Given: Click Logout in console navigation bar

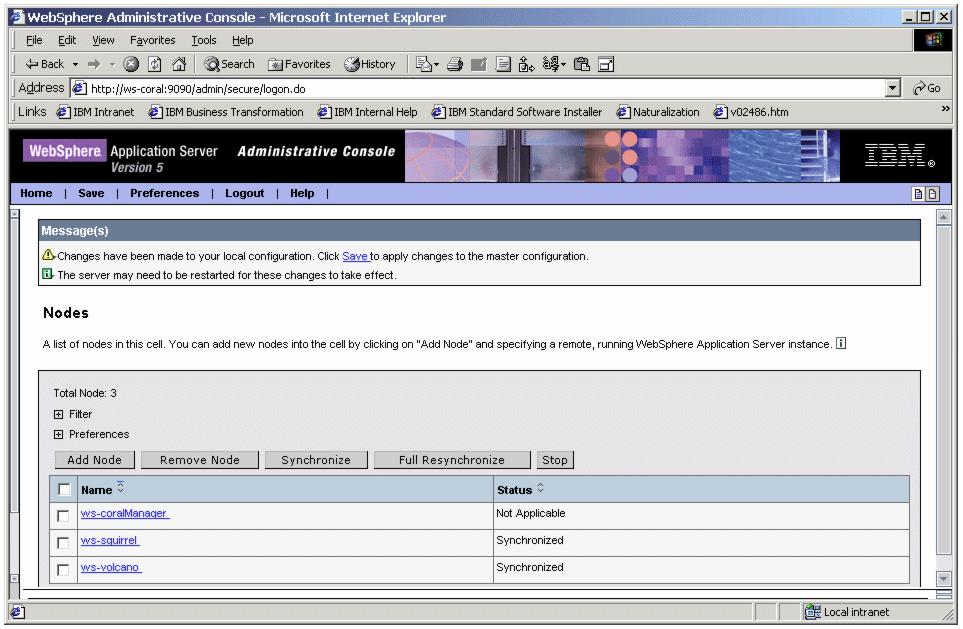Looking at the screenshot, I should [x=244, y=193].
